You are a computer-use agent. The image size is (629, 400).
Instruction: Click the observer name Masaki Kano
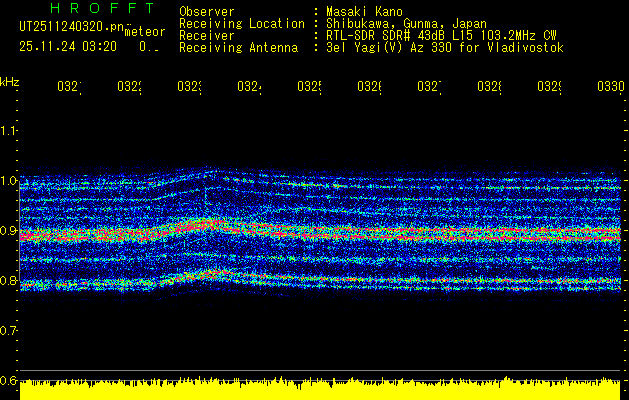pos(364,12)
